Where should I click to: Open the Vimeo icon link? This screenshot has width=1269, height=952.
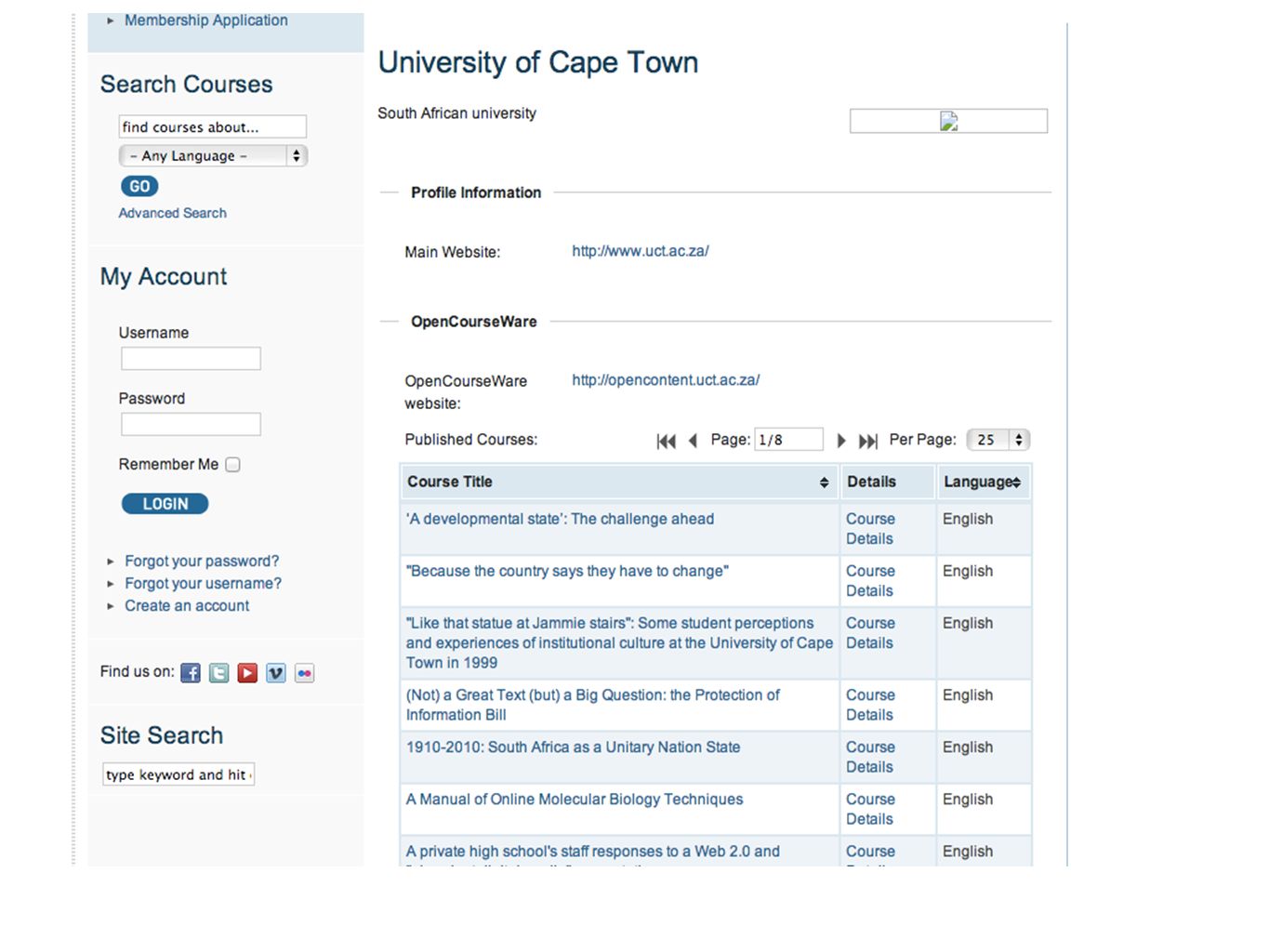(x=276, y=673)
